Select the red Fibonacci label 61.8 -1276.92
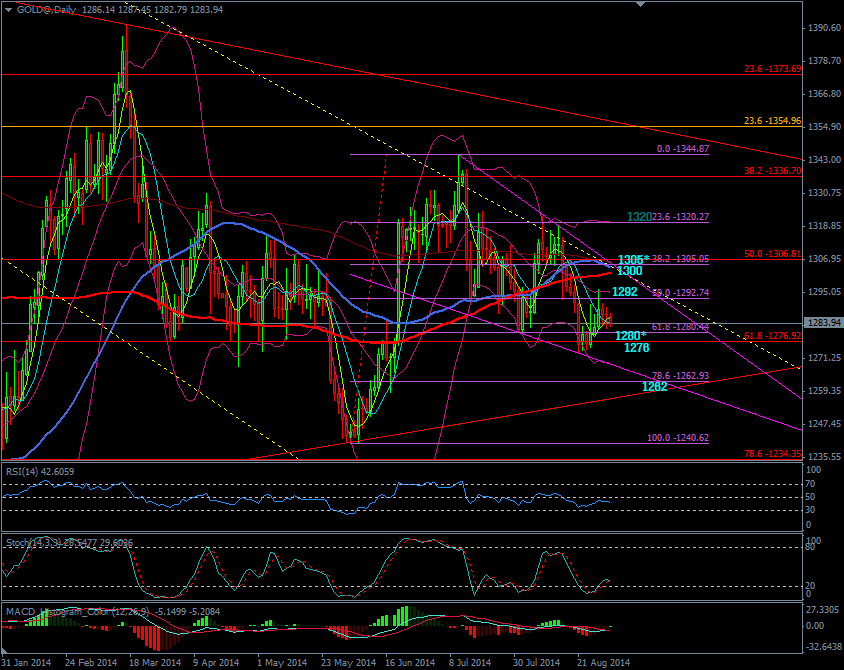The image size is (844, 670). click(772, 336)
